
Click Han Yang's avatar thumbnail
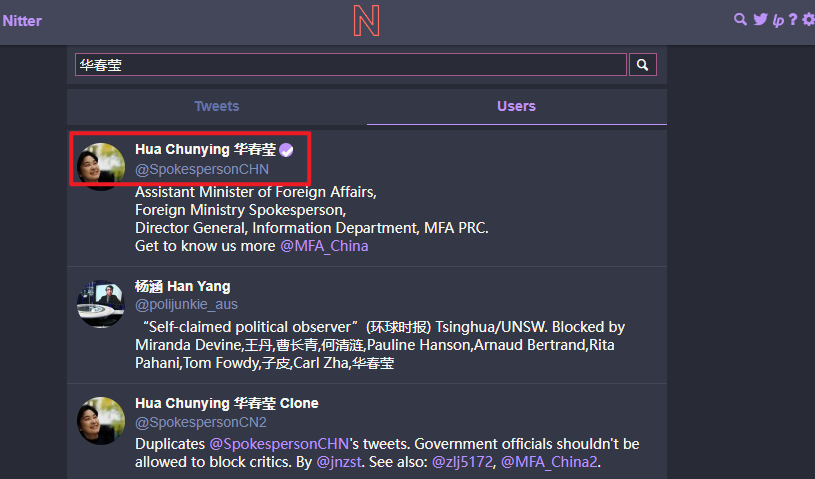pos(101,304)
